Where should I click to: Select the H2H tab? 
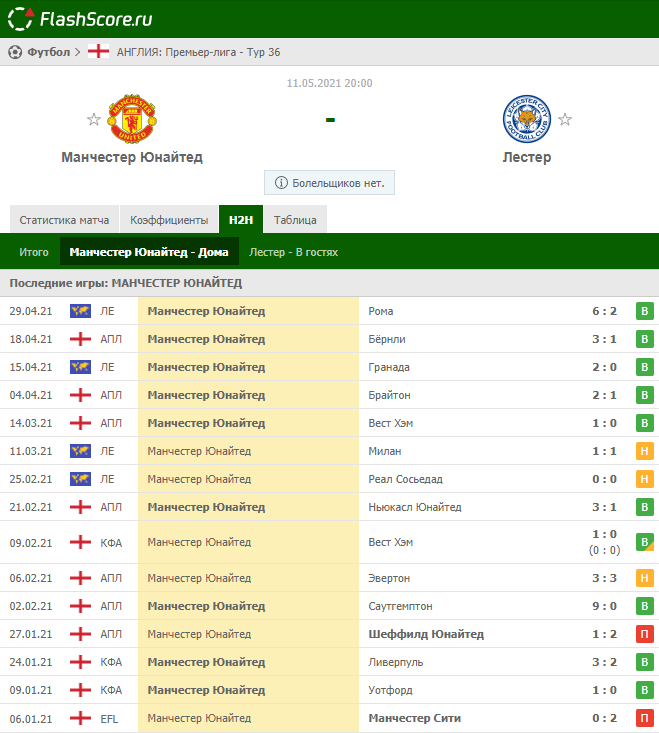pyautogui.click(x=241, y=219)
